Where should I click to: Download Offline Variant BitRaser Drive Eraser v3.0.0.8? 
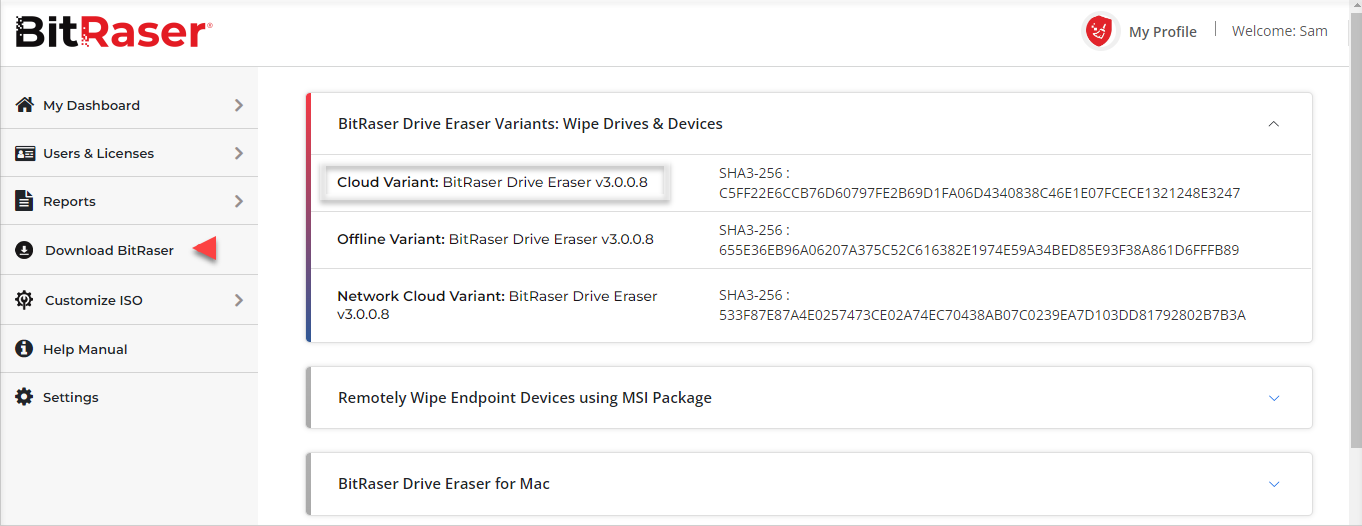[495, 239]
